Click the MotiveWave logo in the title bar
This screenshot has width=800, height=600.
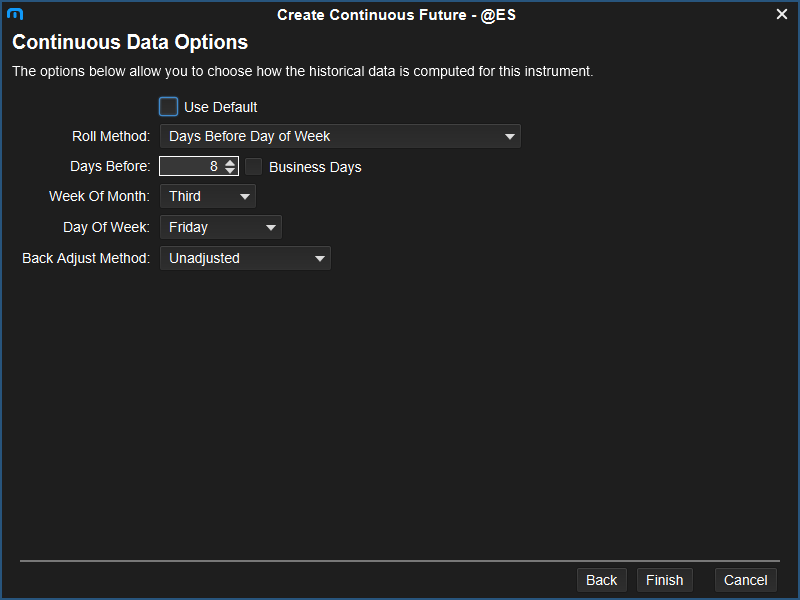pos(14,14)
